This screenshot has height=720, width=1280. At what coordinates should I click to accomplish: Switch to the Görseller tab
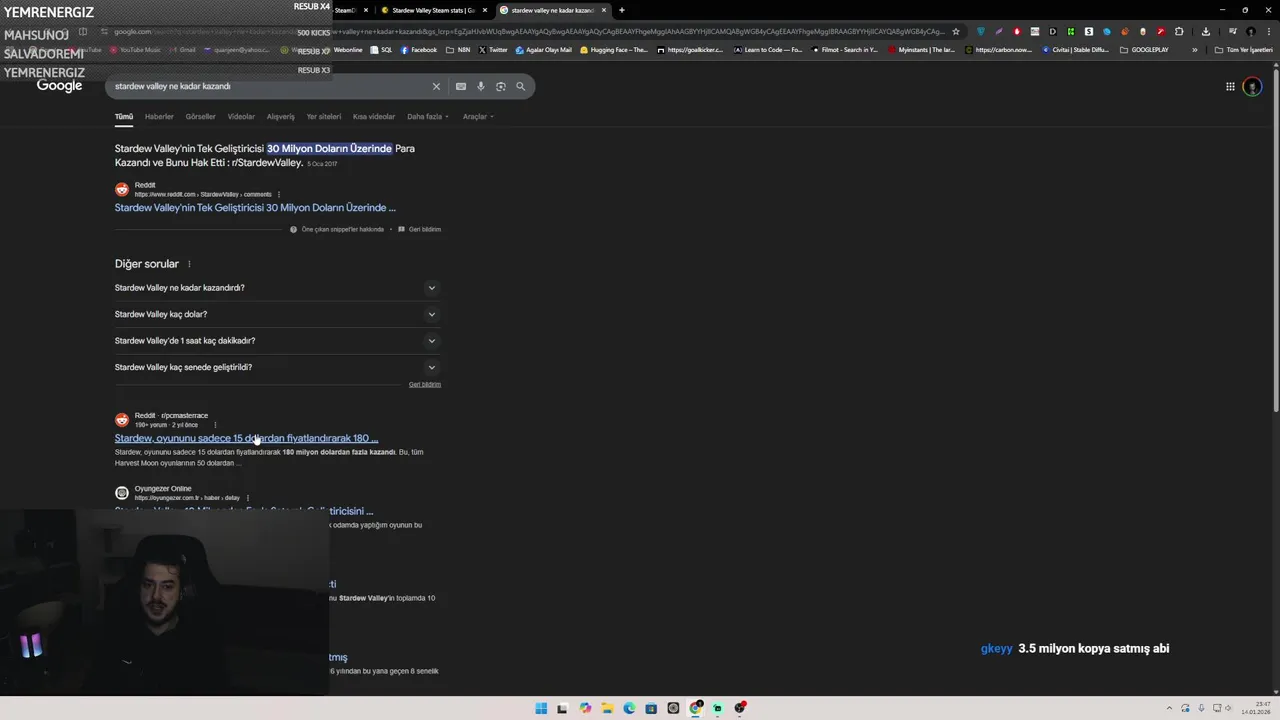200,117
